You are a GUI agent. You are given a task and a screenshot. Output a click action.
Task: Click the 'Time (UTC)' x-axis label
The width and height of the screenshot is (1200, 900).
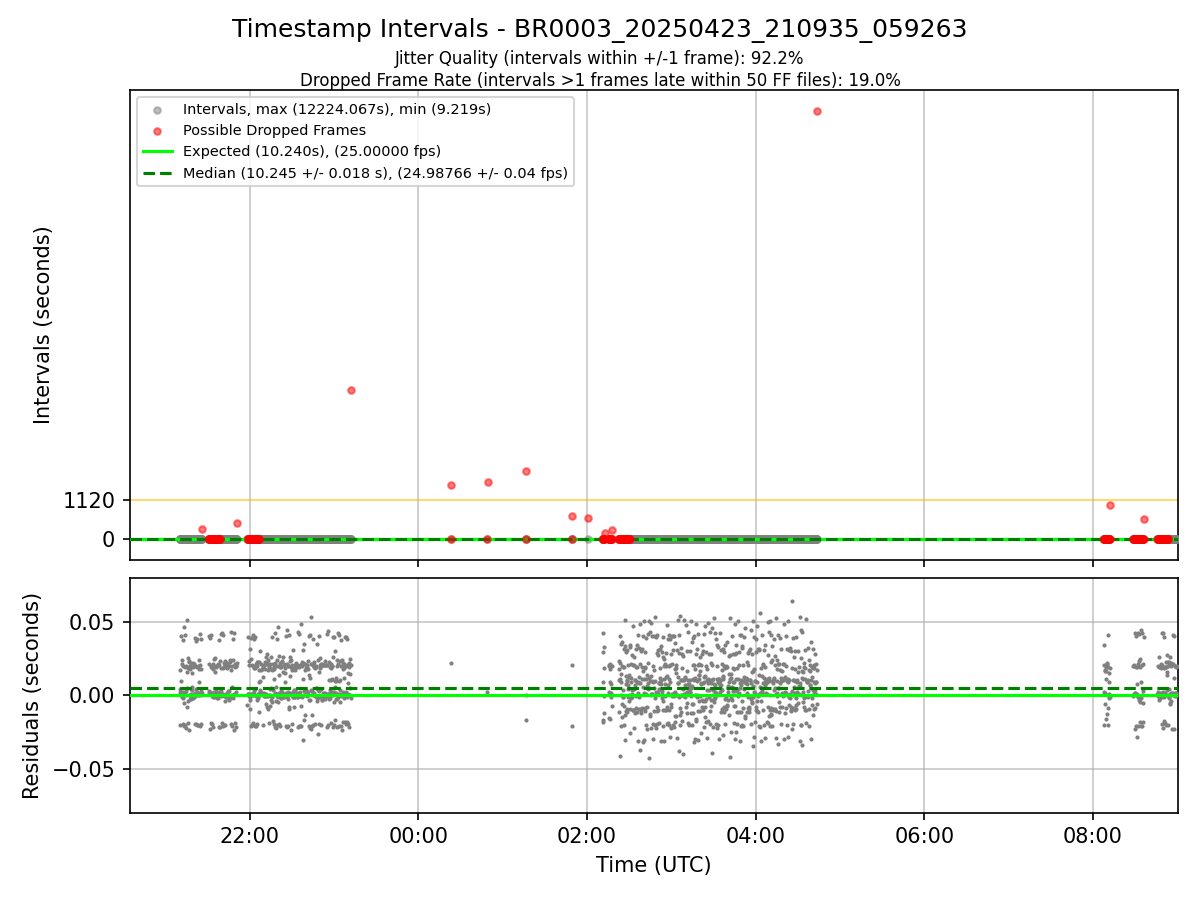coord(653,865)
